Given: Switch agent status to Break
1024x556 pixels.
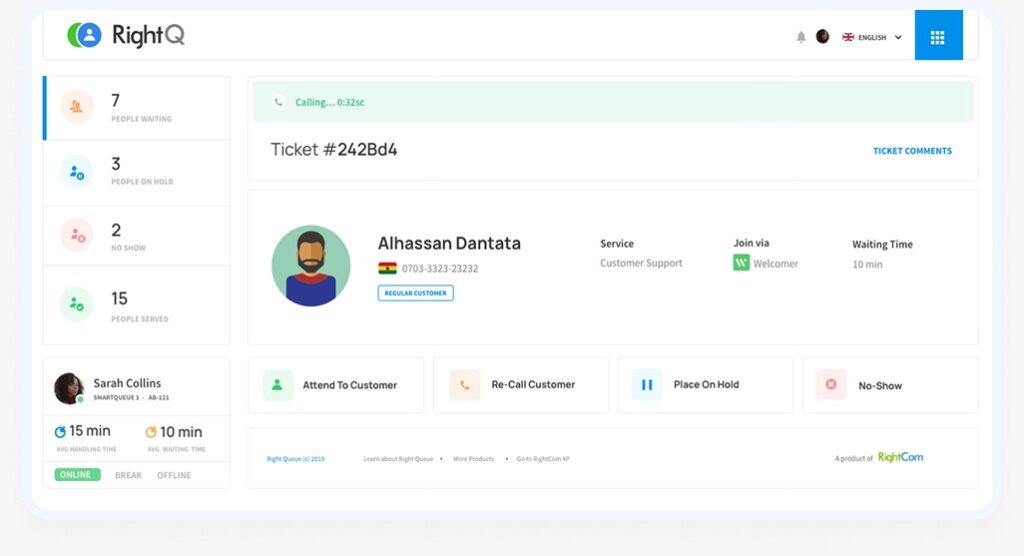Looking at the screenshot, I should 128,475.
